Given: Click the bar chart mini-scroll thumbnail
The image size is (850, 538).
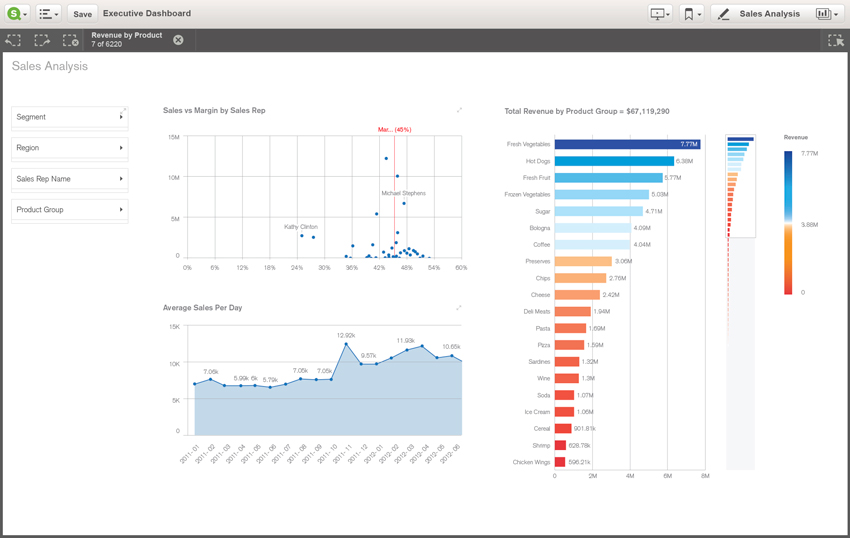Looking at the screenshot, I should click(x=740, y=185).
